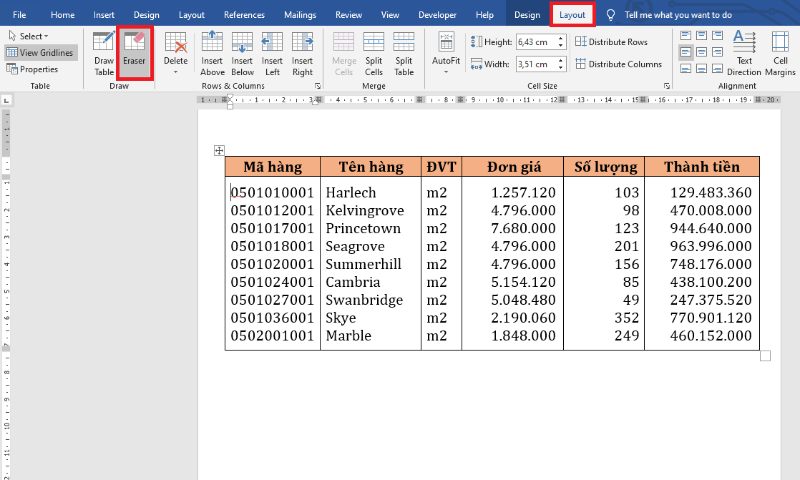Click Distribute Columns button

pos(618,64)
